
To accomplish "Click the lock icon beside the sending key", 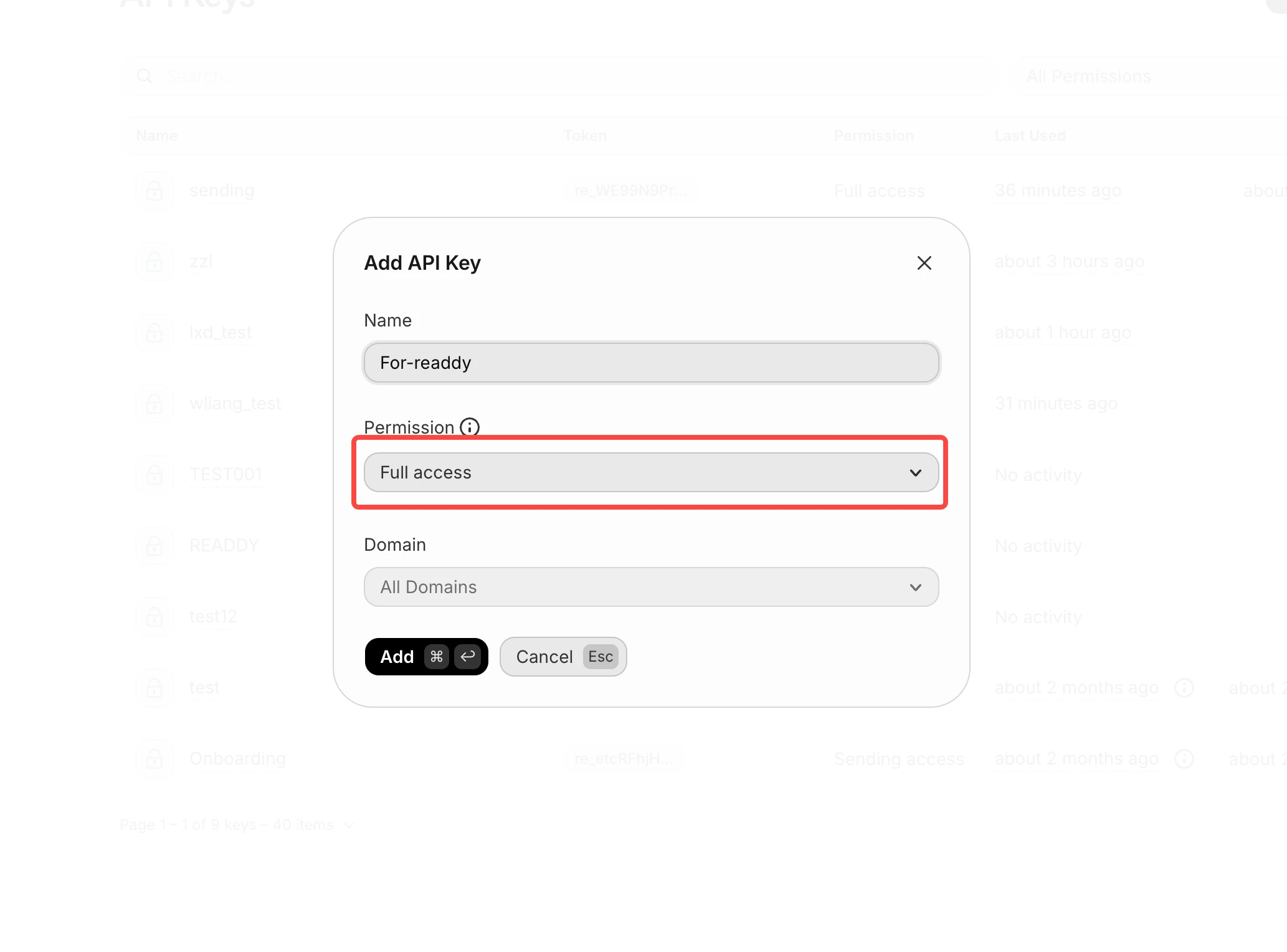I will pyautogui.click(x=154, y=190).
